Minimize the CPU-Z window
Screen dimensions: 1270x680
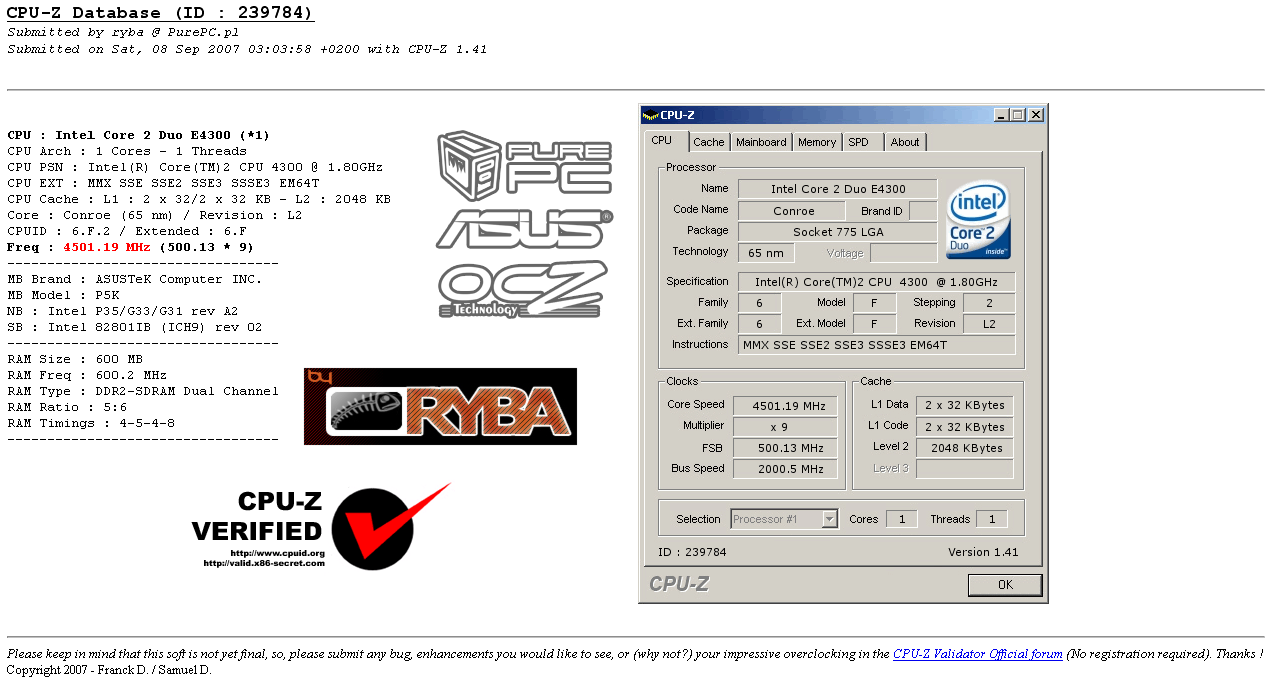pos(1001,115)
